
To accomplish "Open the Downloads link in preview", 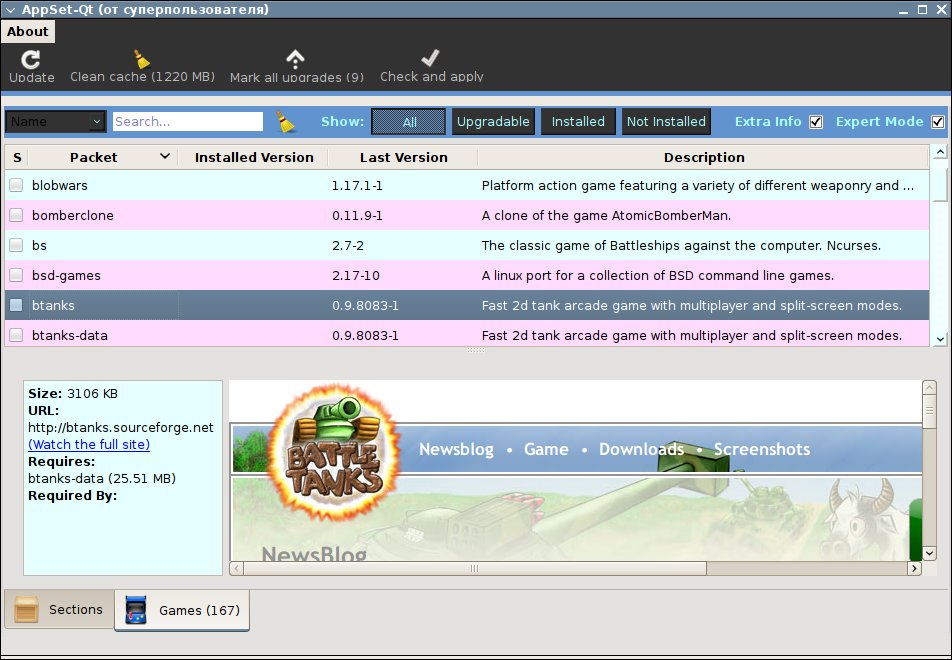I will click(641, 449).
